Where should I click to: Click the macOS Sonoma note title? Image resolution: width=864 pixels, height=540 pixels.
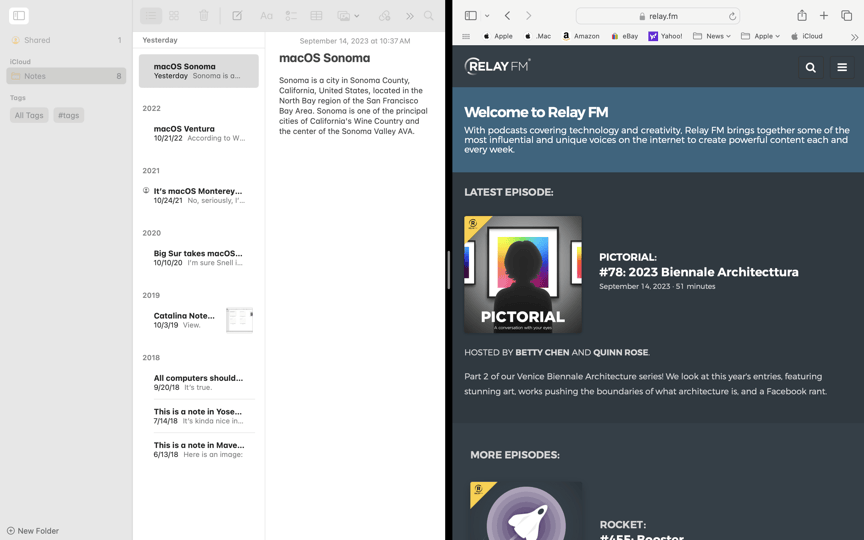click(325, 58)
